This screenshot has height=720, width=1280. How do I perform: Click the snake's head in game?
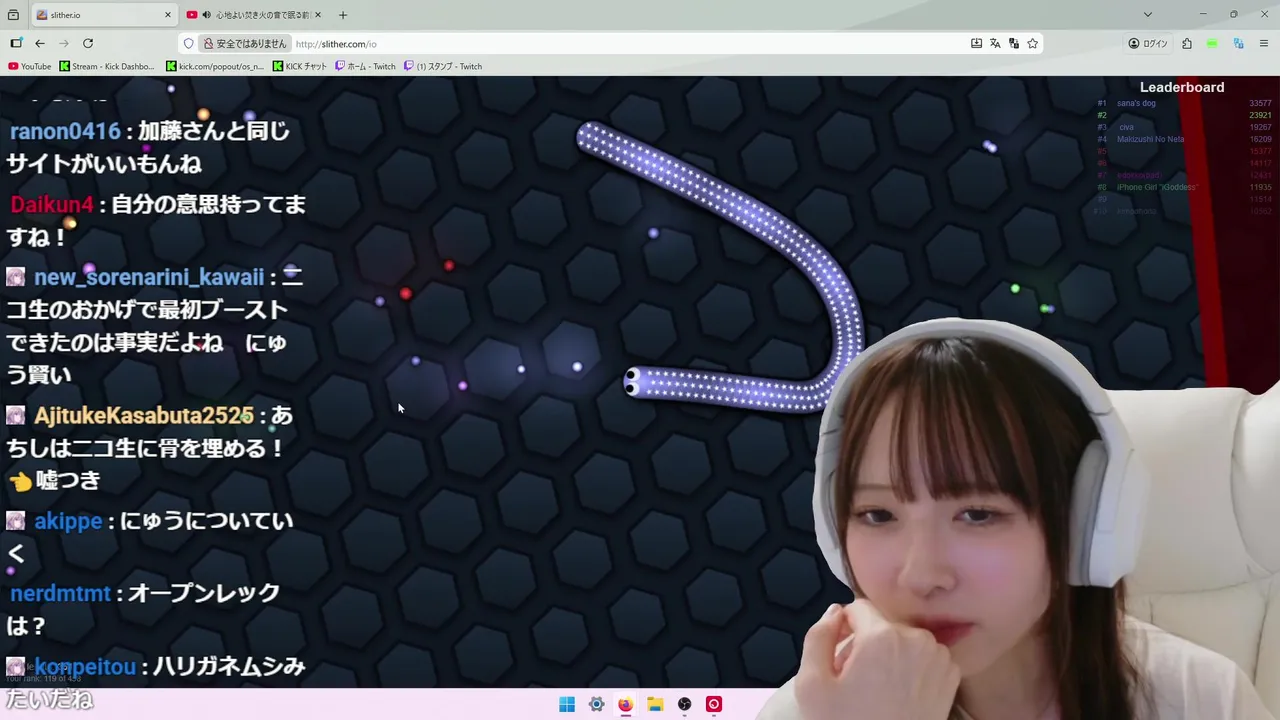coord(633,381)
